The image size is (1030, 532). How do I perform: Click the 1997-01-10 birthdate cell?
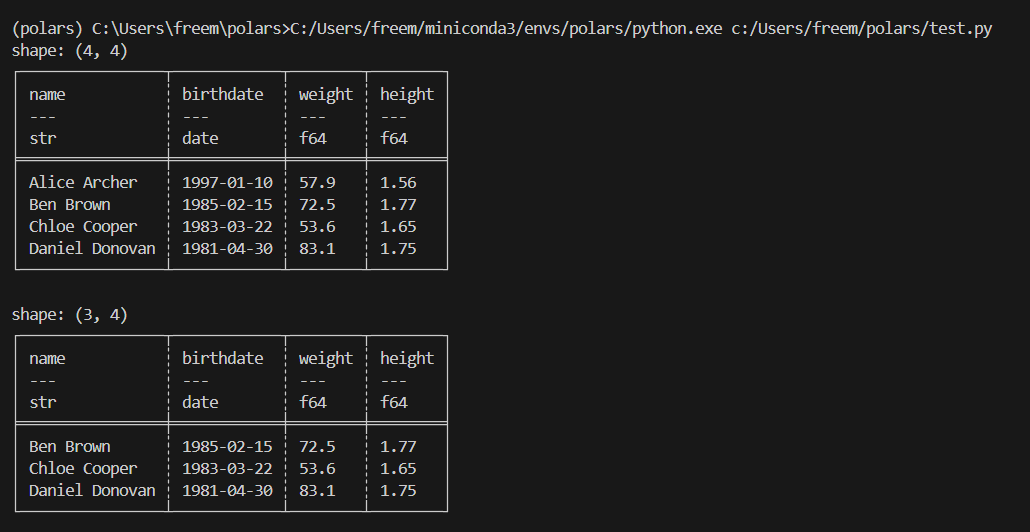tap(227, 183)
